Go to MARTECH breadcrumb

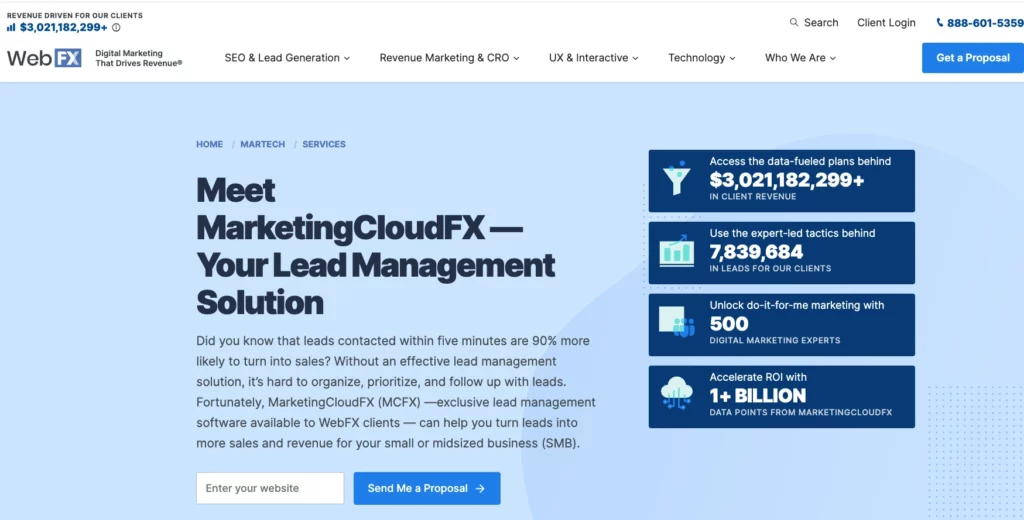(x=263, y=144)
